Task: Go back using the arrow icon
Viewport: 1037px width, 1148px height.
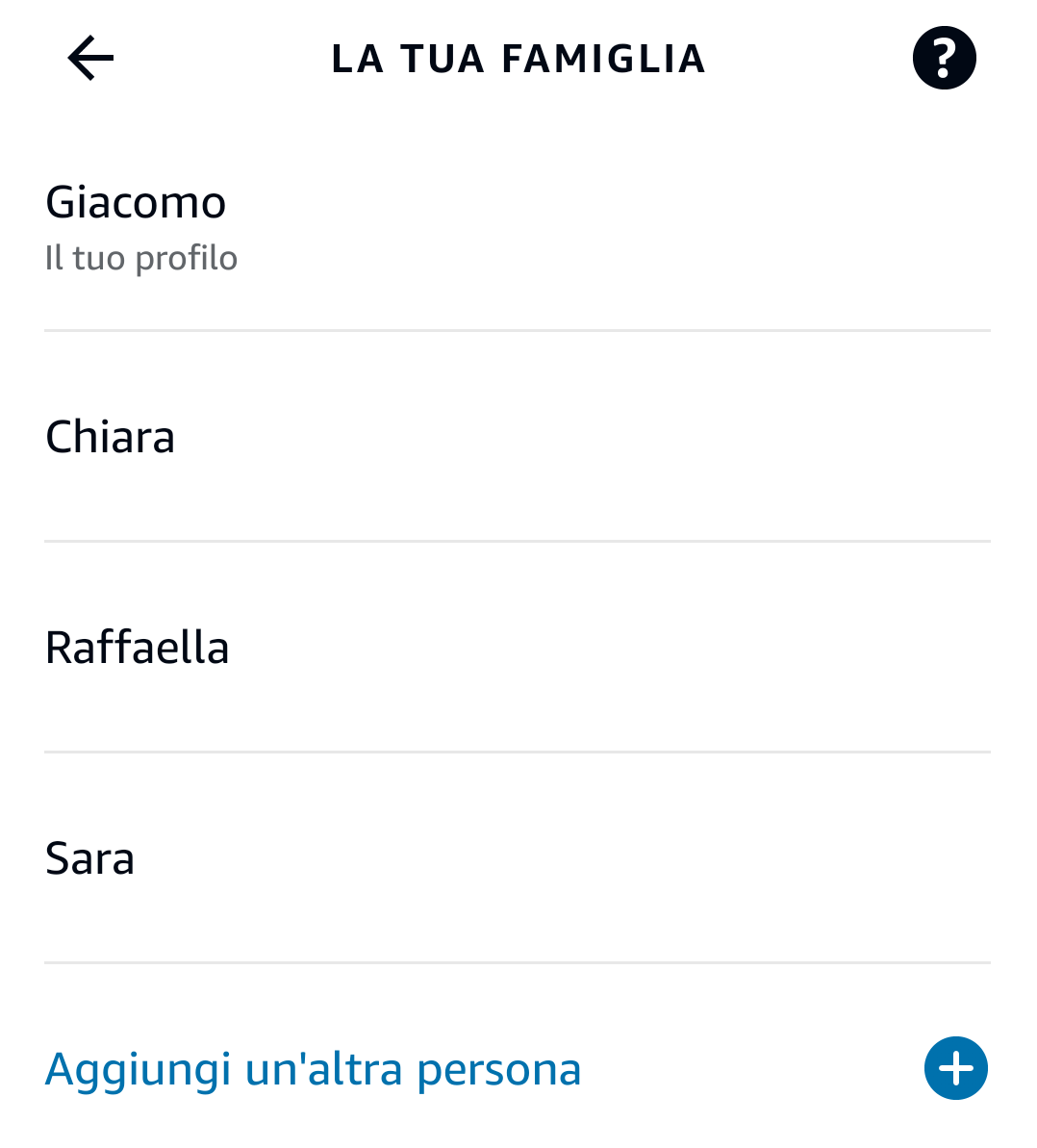Action: [90, 59]
